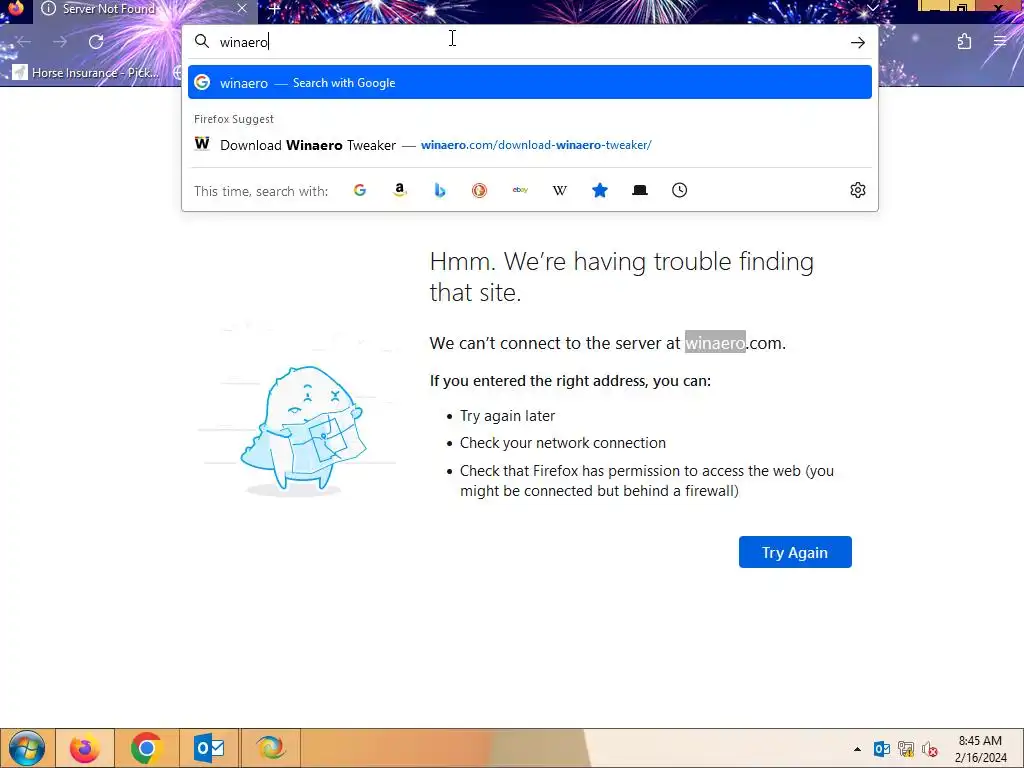Screen dimensions: 1024x768
Task: Search this time with DuckDuckGo
Action: pyautogui.click(x=479, y=190)
